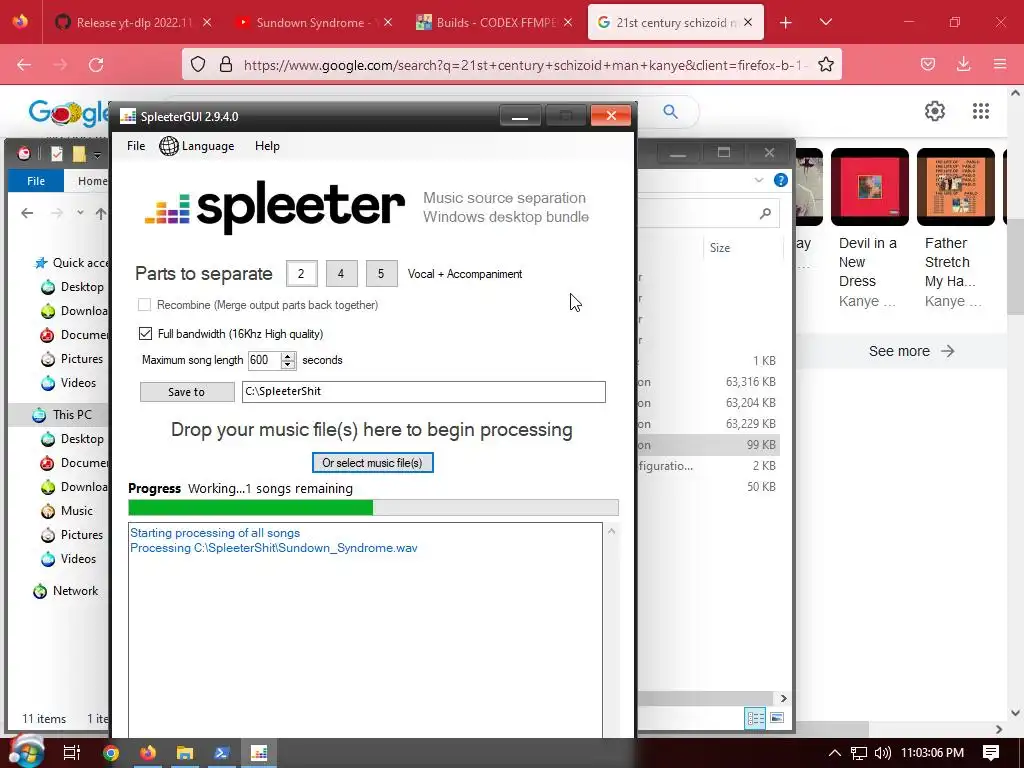Open File Explorer help icon

pyautogui.click(x=780, y=180)
